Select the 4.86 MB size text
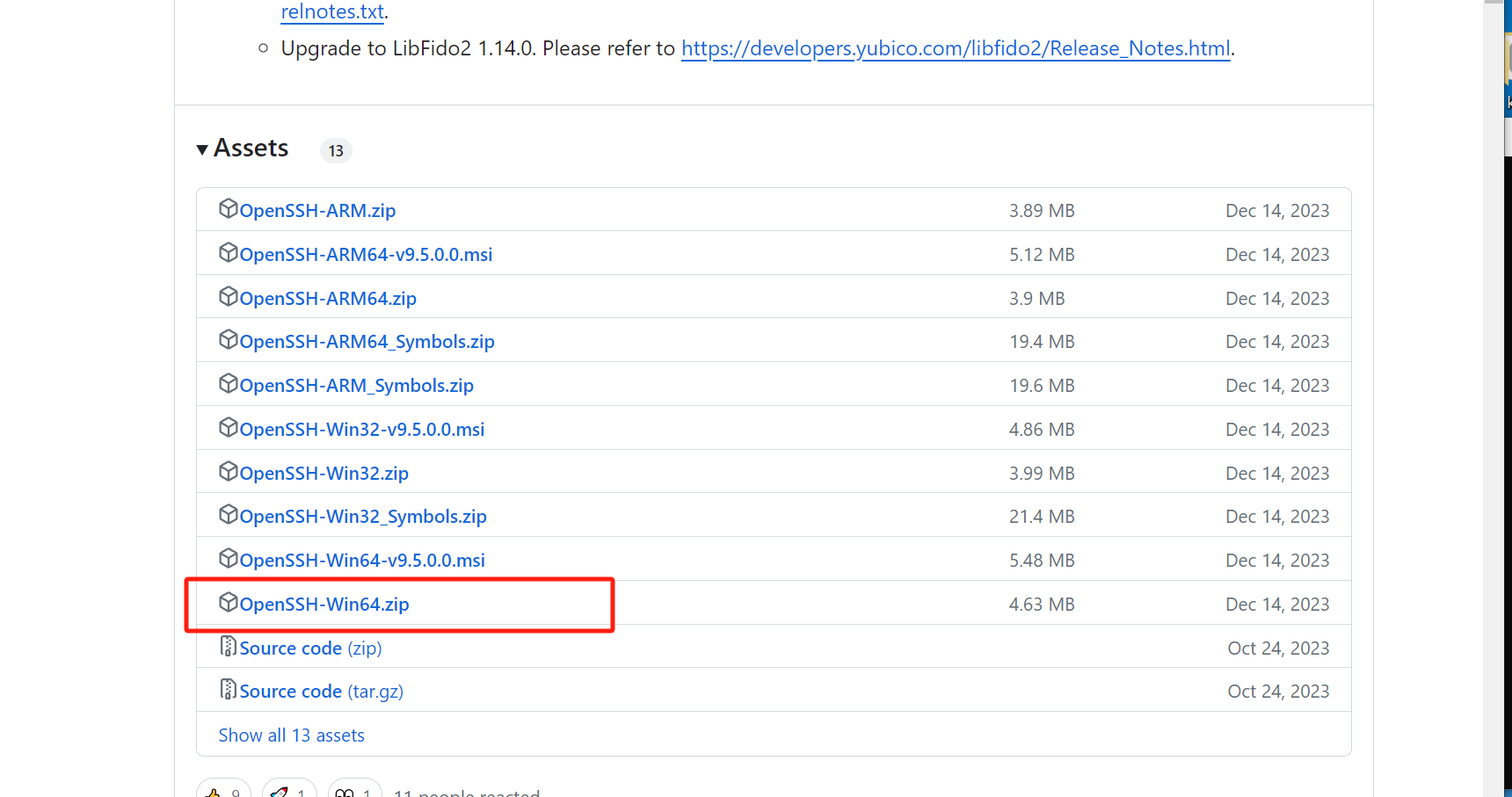 coord(1042,430)
